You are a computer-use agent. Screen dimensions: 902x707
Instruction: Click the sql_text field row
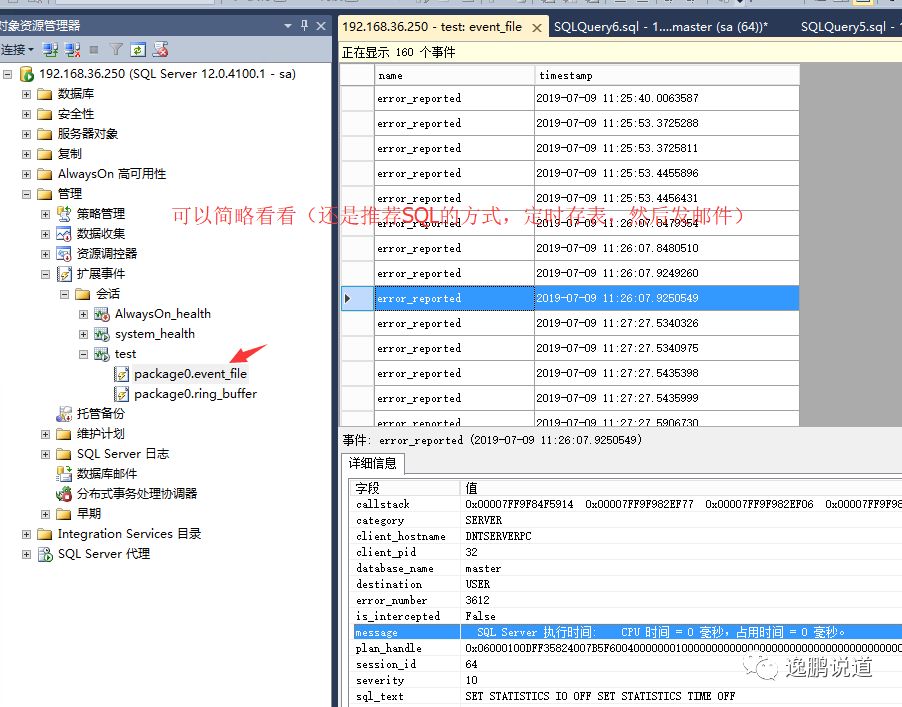[x=627, y=696]
